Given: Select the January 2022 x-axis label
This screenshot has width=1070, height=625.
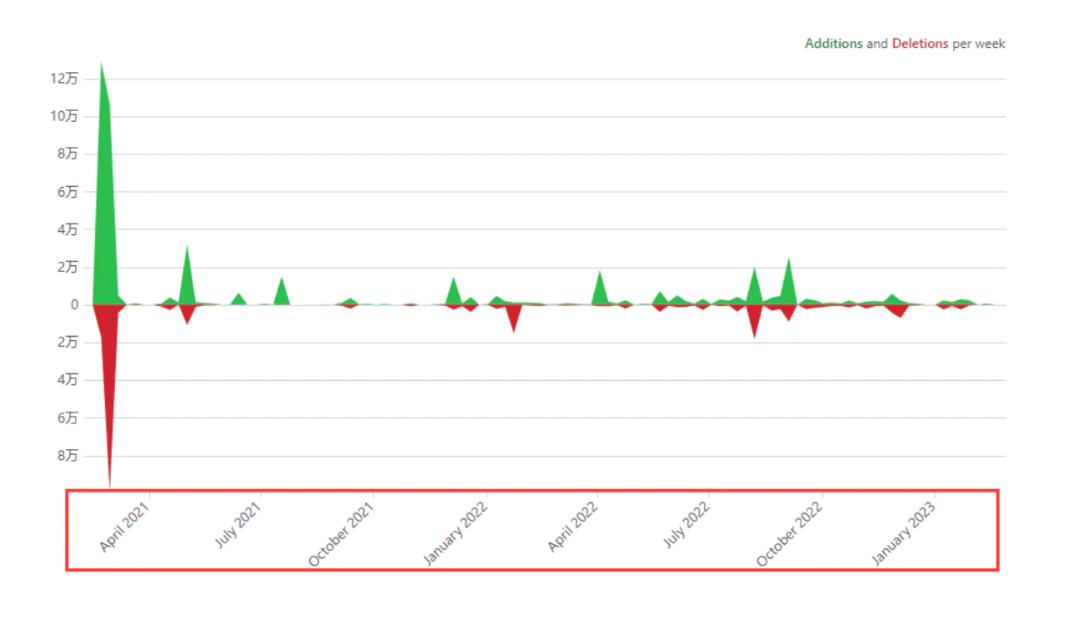Looking at the screenshot, I should tap(455, 534).
